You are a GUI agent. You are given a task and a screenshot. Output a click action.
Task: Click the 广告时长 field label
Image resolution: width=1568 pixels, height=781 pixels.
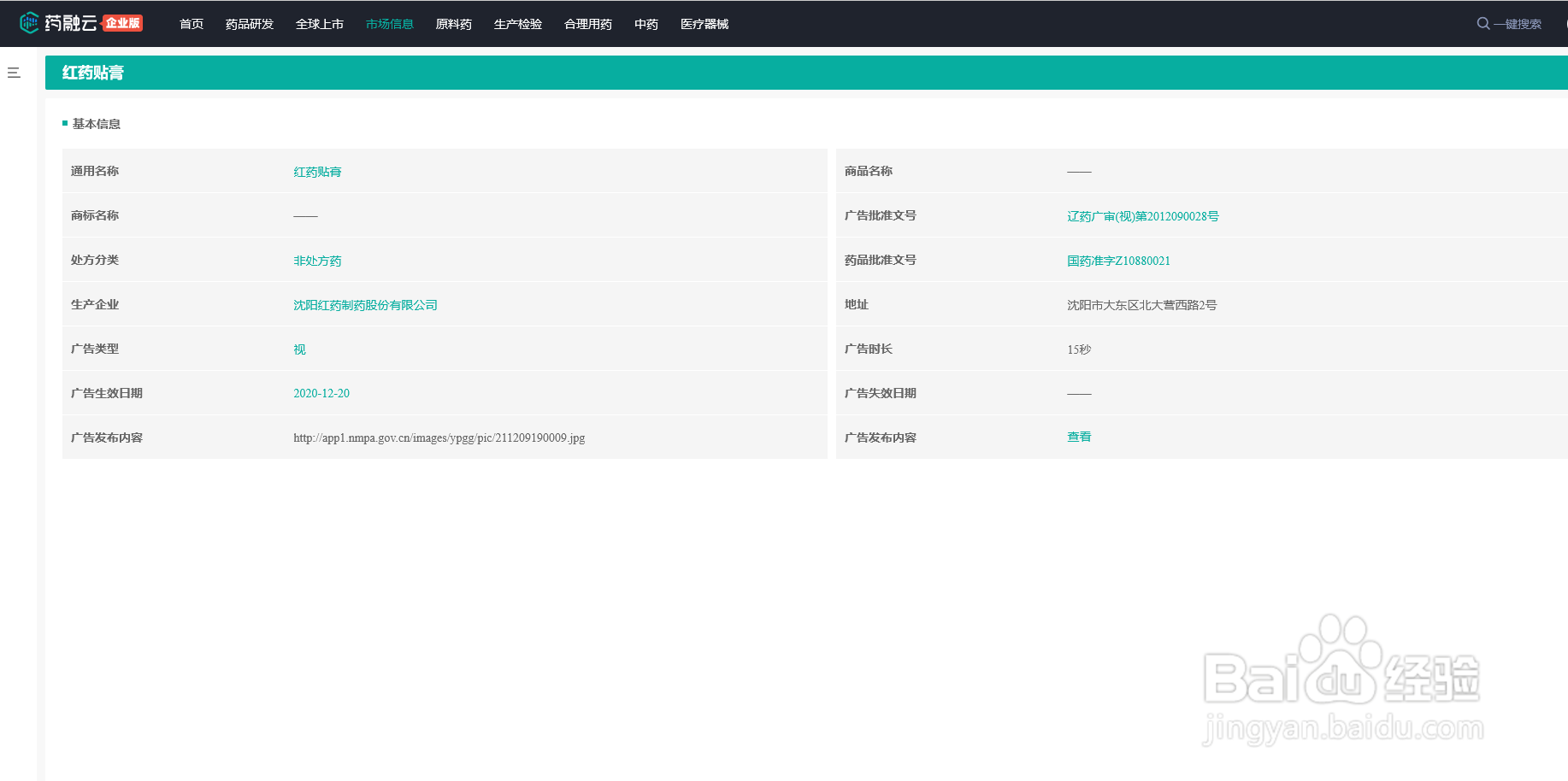(869, 349)
